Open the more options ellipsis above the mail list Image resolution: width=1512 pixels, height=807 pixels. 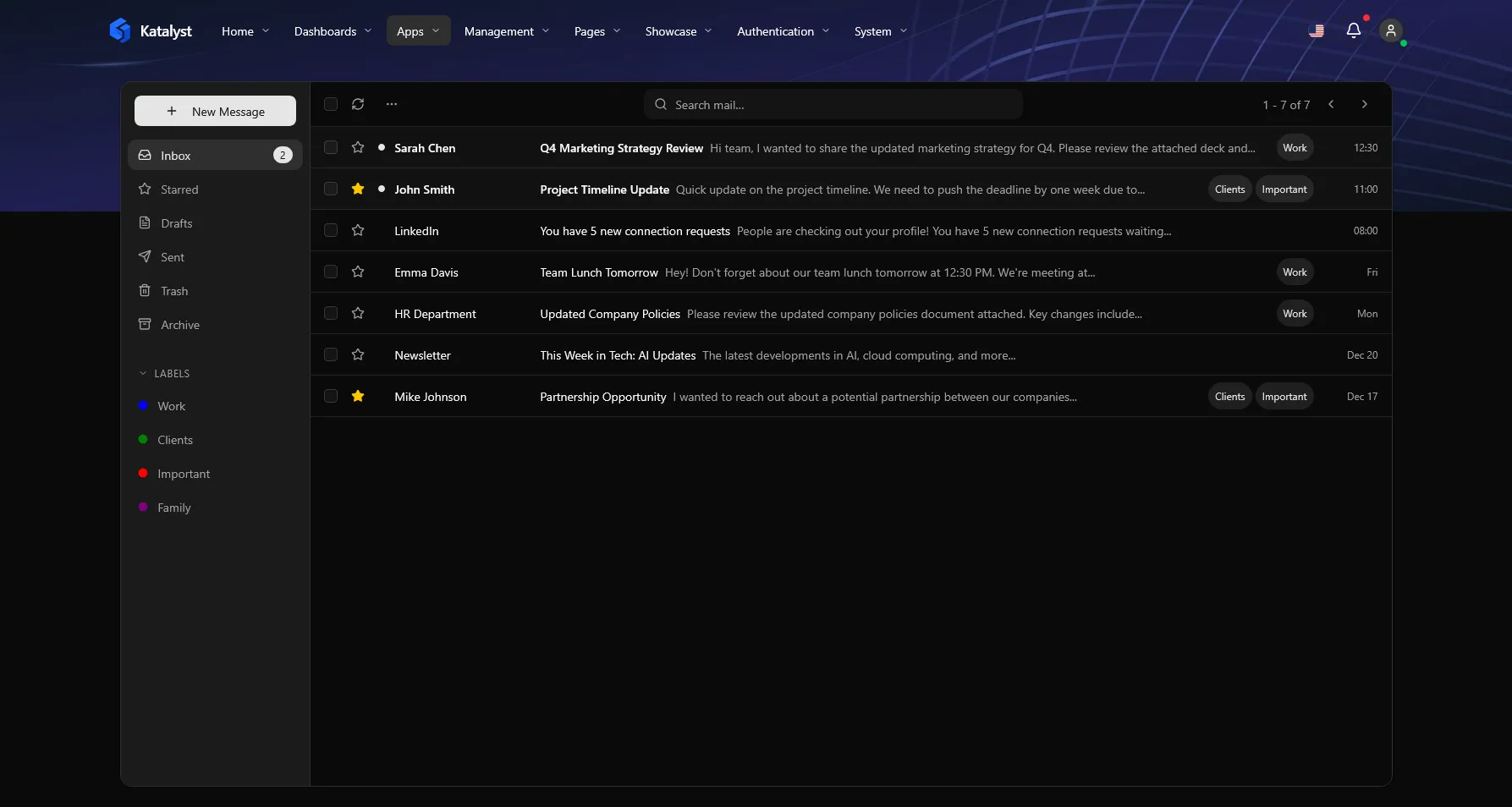click(391, 104)
